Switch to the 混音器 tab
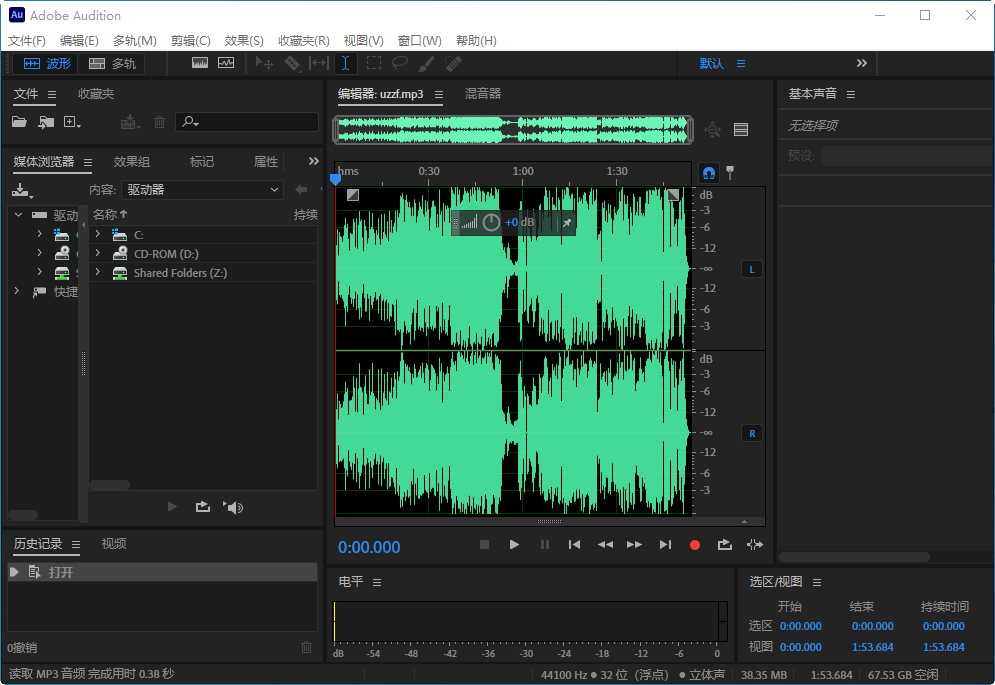The image size is (995, 685). (x=482, y=93)
